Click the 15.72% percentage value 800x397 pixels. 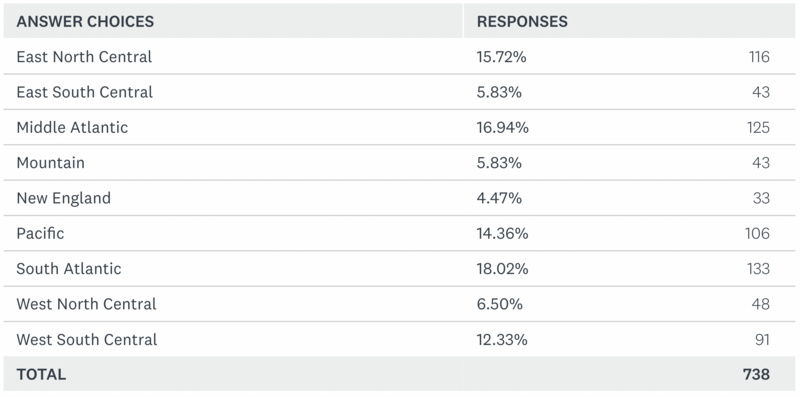point(501,57)
